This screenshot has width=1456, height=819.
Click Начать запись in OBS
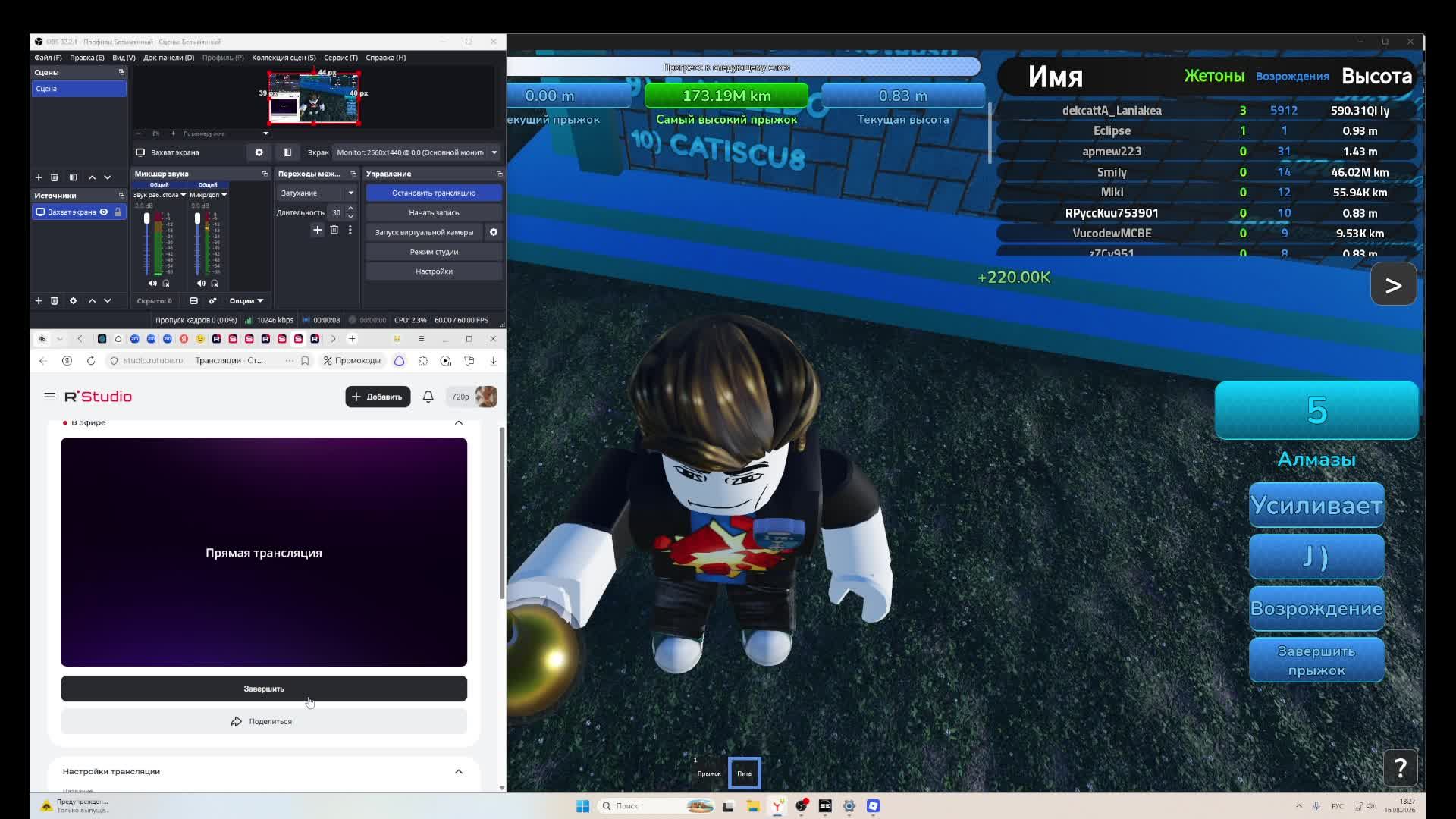pos(434,213)
